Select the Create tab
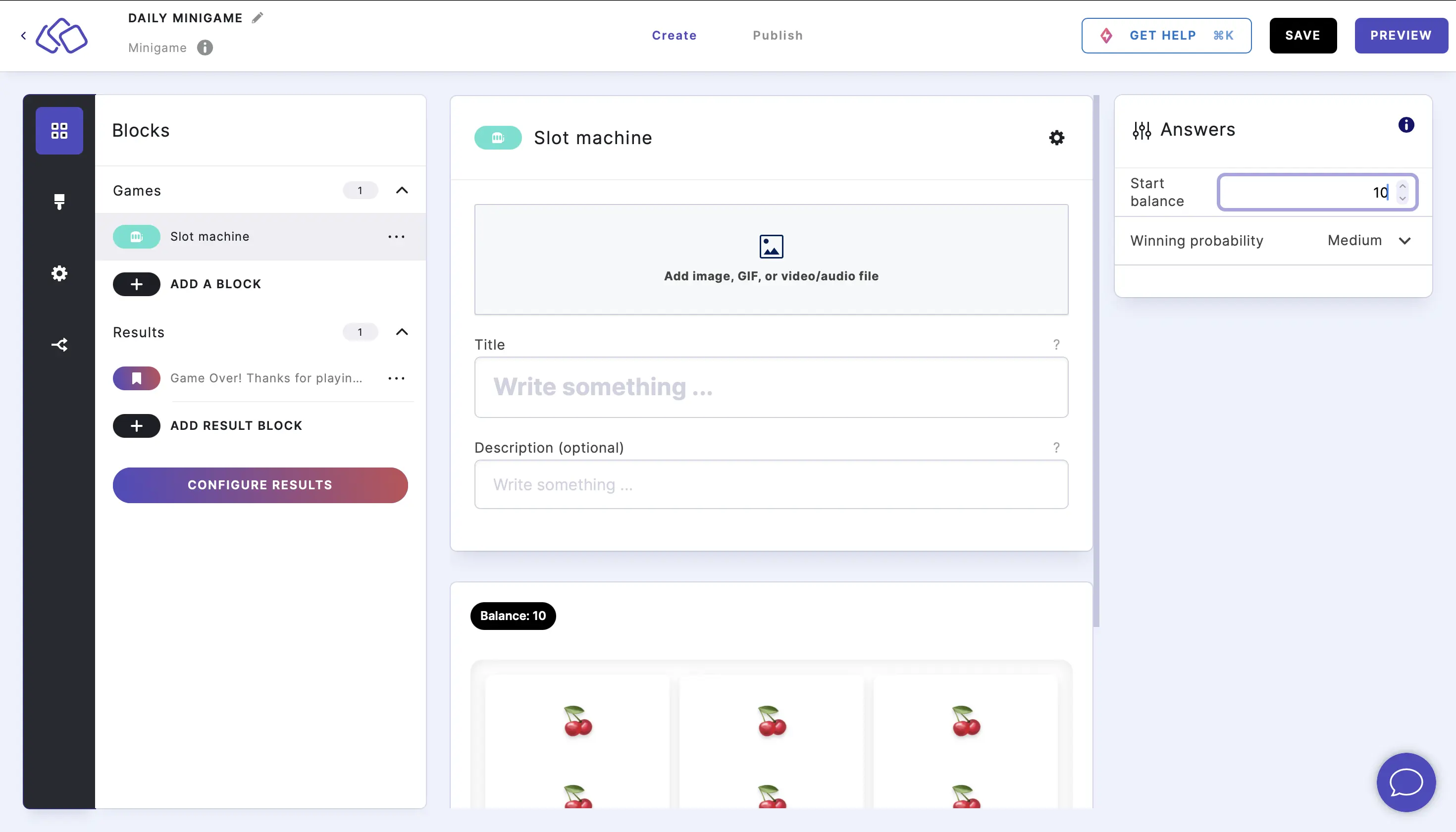This screenshot has width=1456, height=832. [674, 35]
